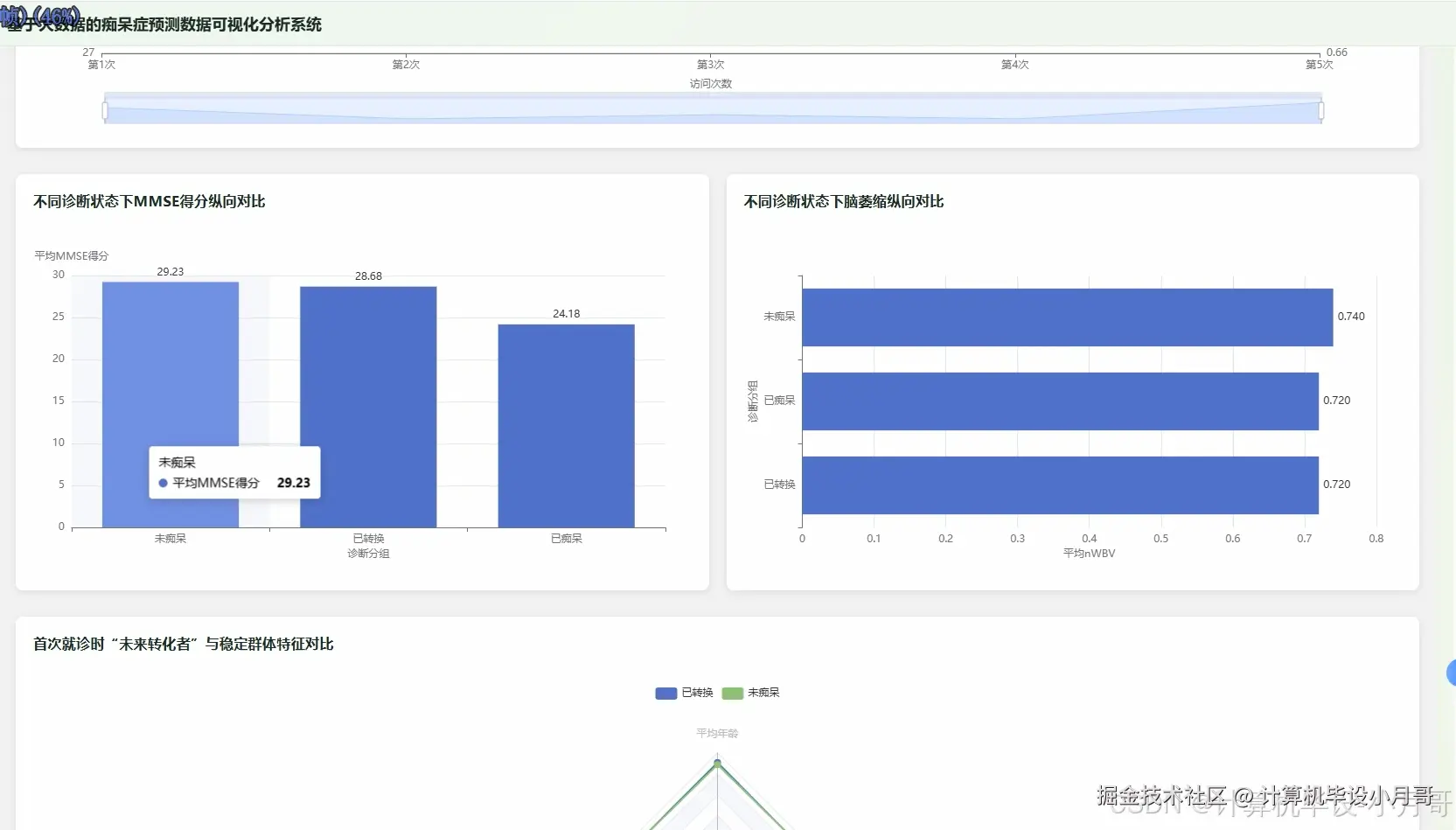Click the blue floating button at right edge

(1451, 673)
